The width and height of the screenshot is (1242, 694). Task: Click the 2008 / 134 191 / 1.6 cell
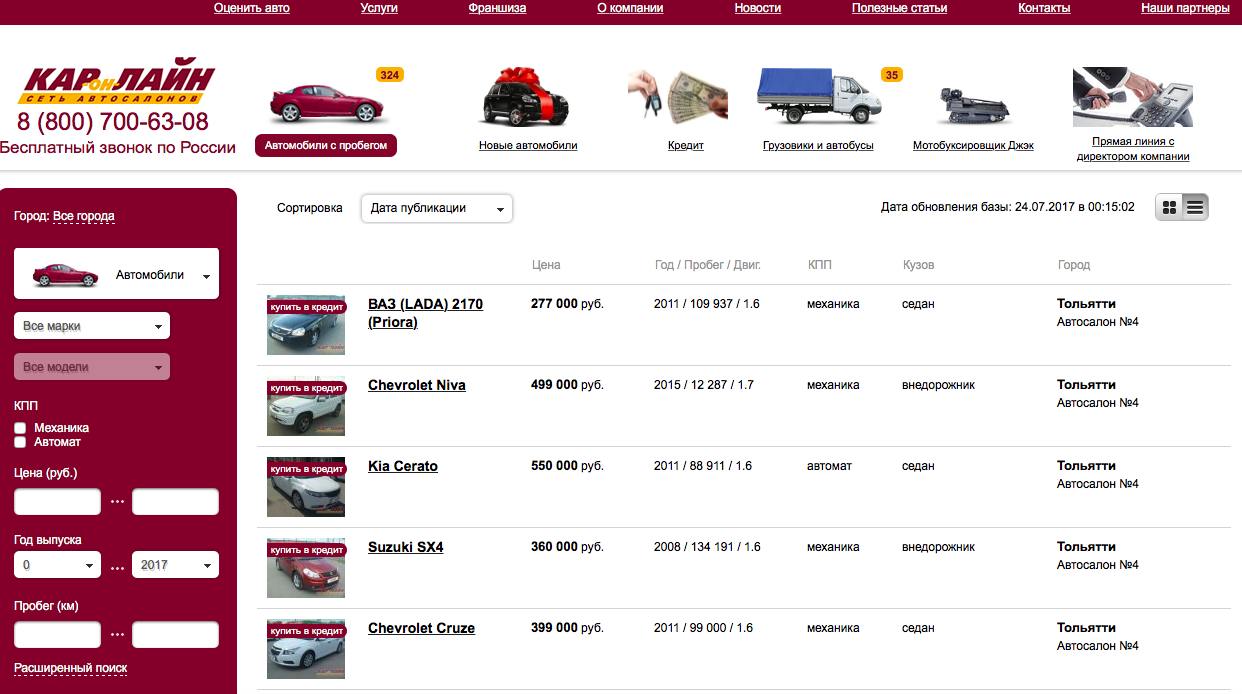coord(707,547)
